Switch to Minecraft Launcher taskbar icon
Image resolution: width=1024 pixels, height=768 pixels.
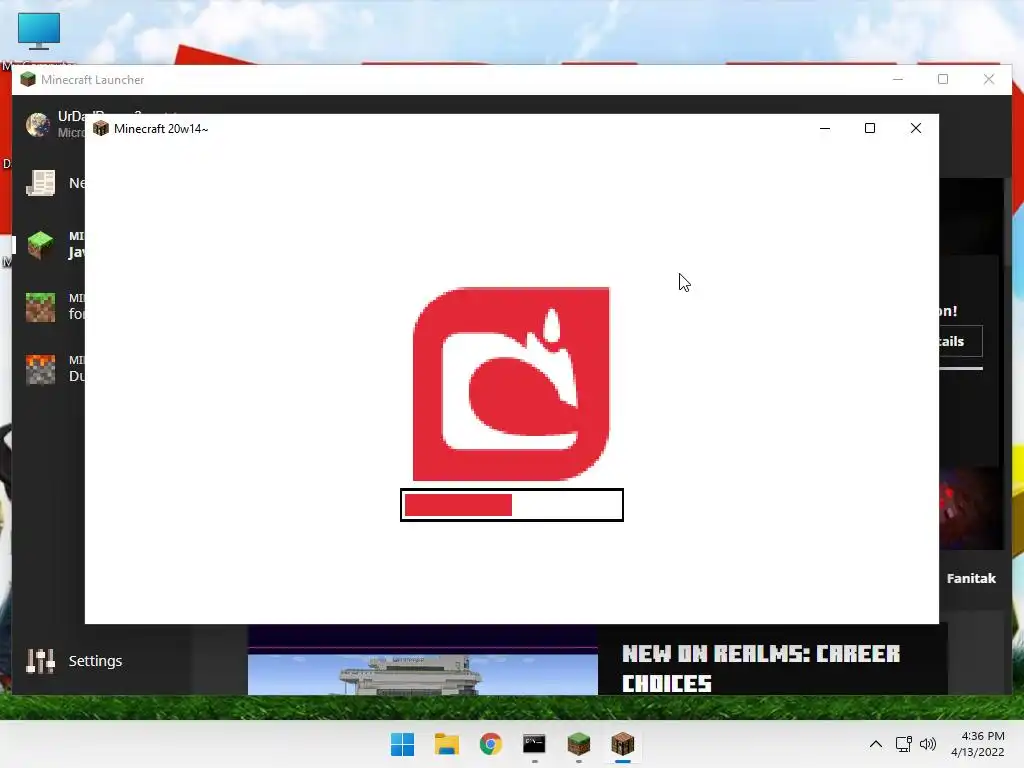(579, 744)
